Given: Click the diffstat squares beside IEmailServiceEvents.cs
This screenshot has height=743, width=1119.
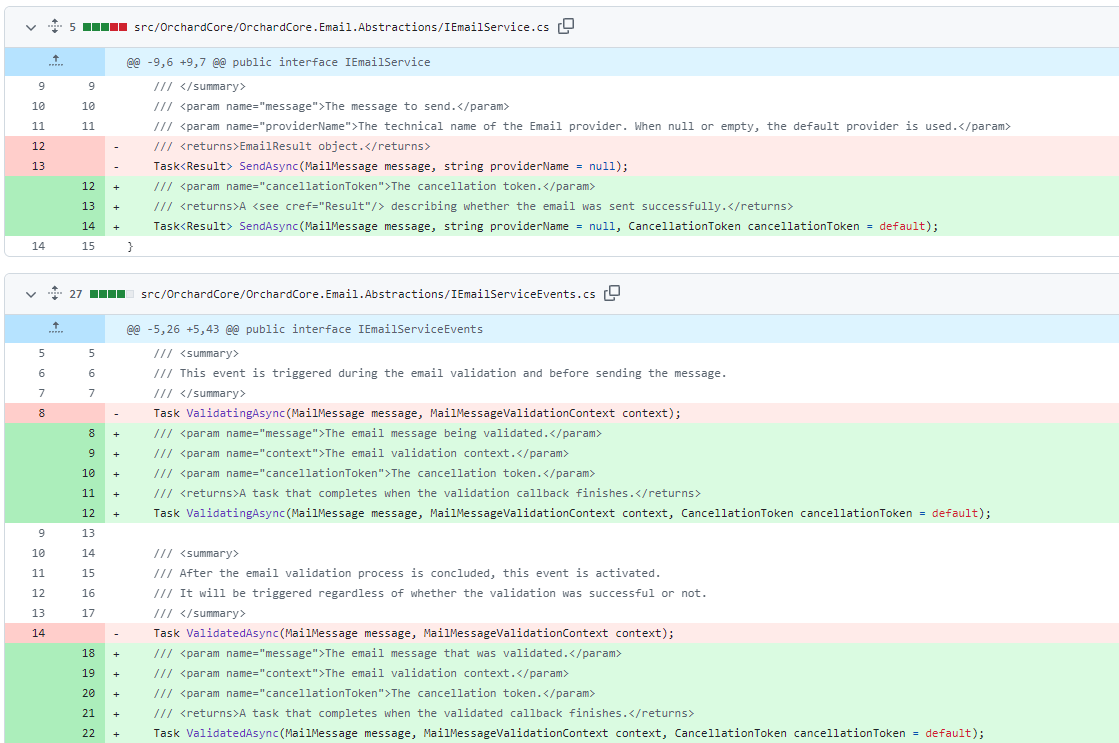Looking at the screenshot, I should pyautogui.click(x=111, y=294).
